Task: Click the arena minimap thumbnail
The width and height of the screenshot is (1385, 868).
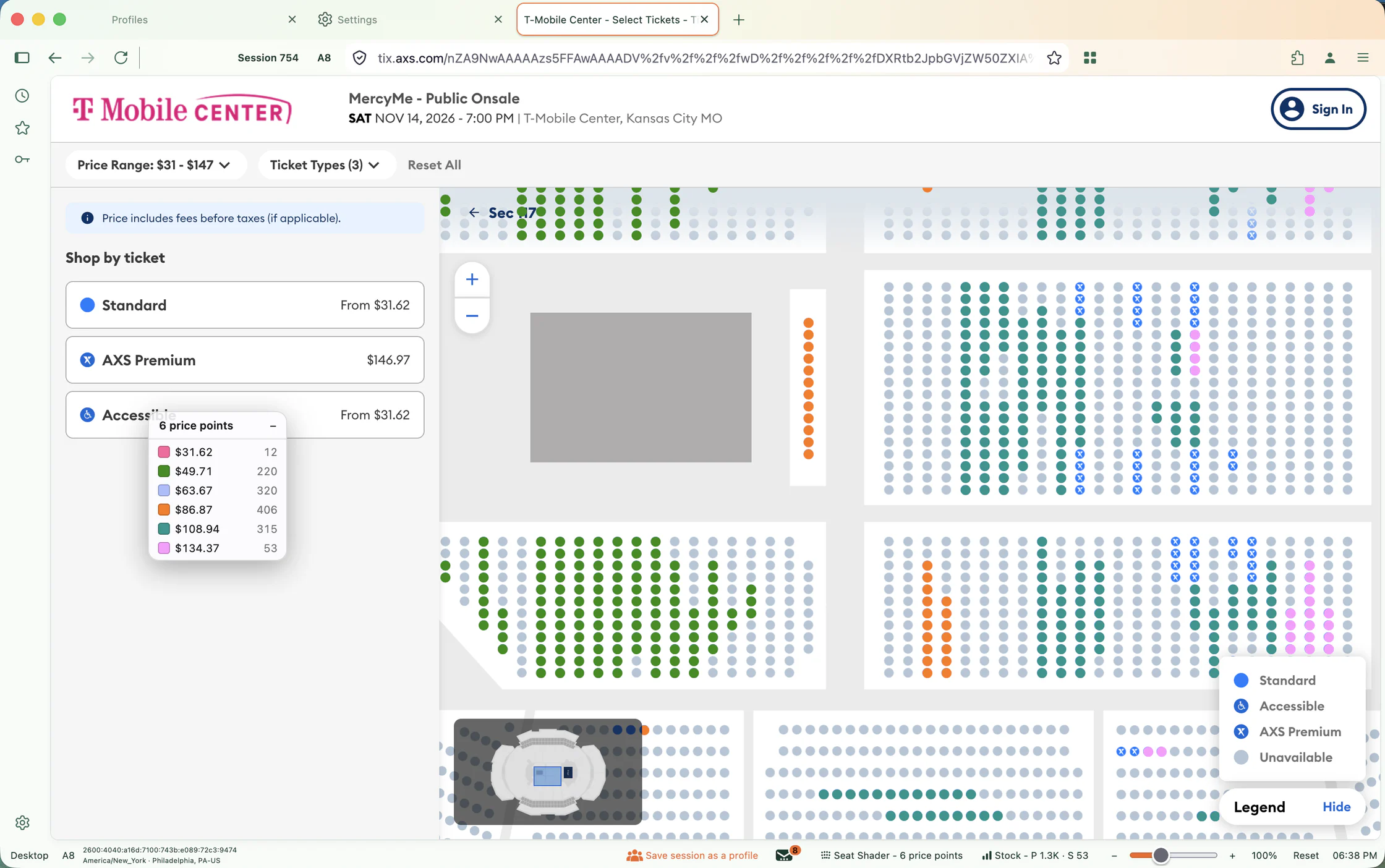Action: pos(548,772)
